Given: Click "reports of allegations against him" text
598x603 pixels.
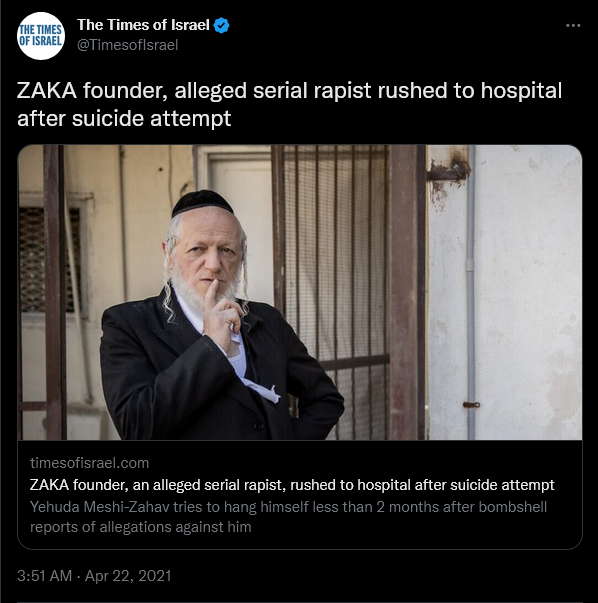Looking at the screenshot, I should point(140,527).
